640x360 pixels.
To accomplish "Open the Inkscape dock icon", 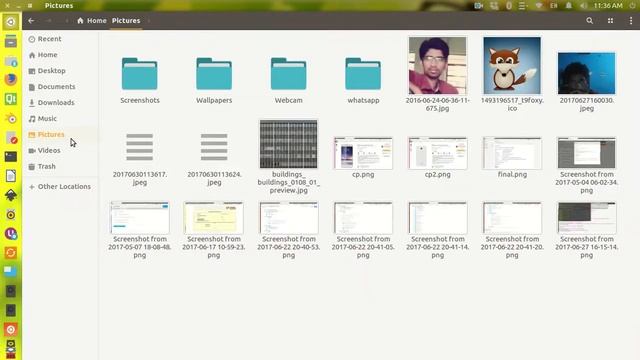I will [11, 195].
